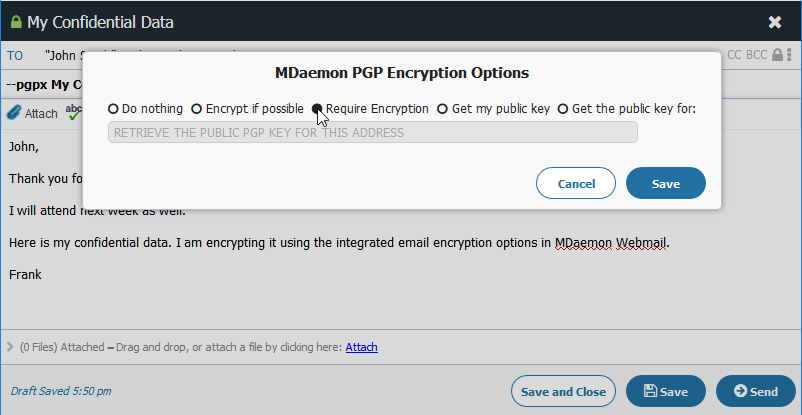
Task: Send the message with the Send button
Action: click(x=756, y=391)
